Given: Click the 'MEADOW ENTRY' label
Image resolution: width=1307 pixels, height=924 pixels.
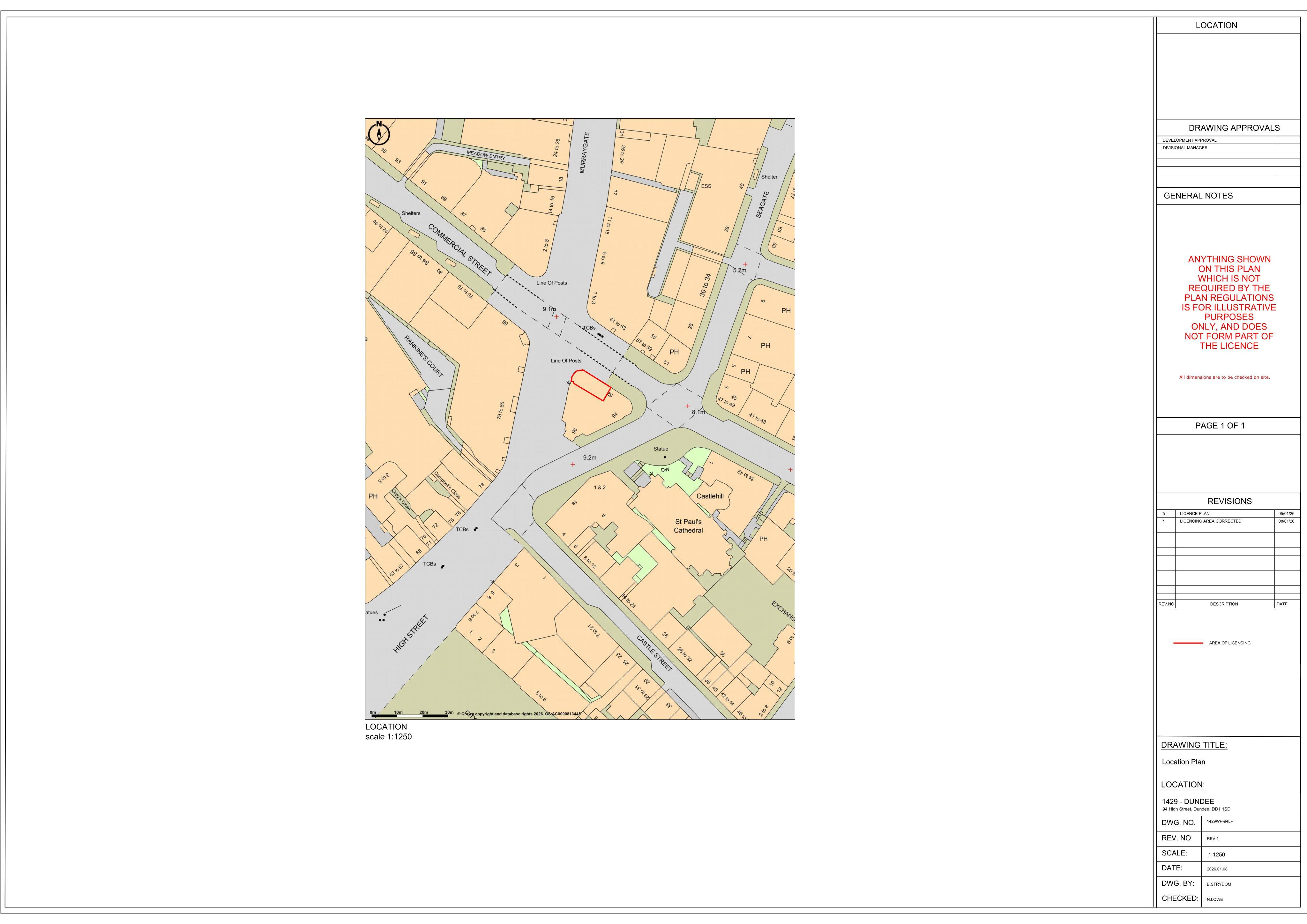Looking at the screenshot, I should [486, 155].
